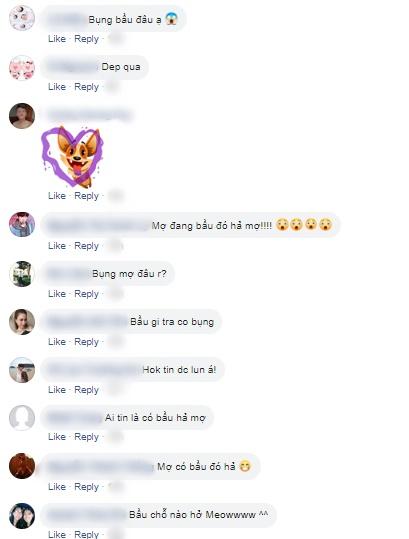Open avatar beside 'Bụng mơ đâu r?'

[22, 274]
